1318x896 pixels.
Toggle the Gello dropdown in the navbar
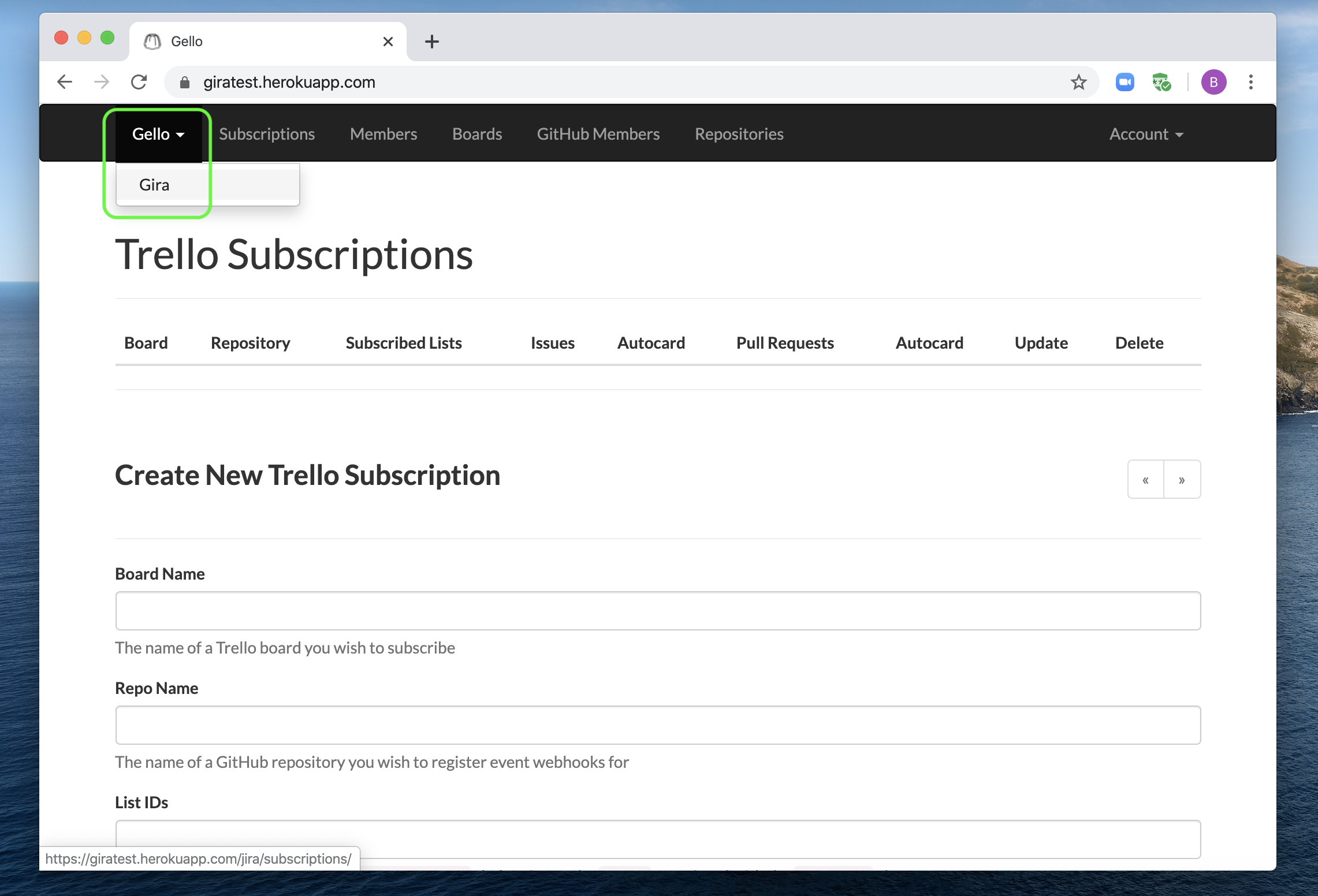158,134
